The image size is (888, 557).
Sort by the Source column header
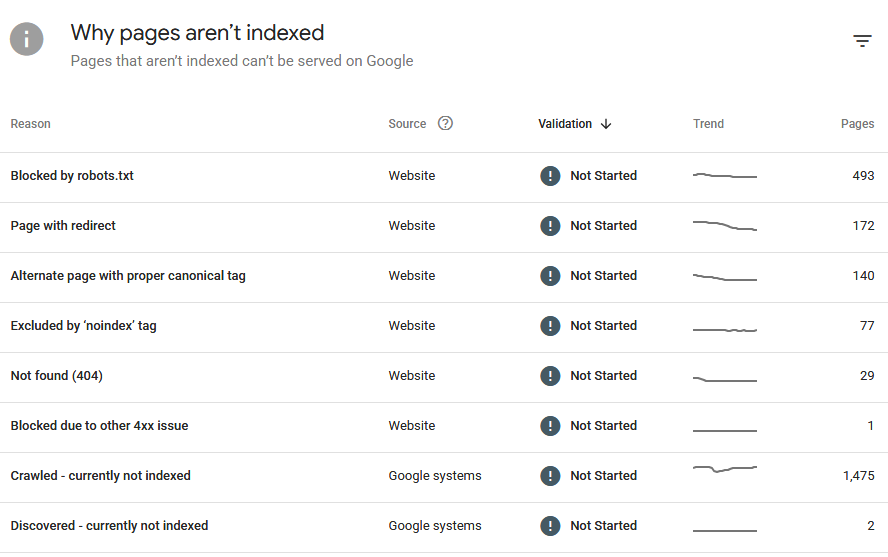(x=407, y=124)
